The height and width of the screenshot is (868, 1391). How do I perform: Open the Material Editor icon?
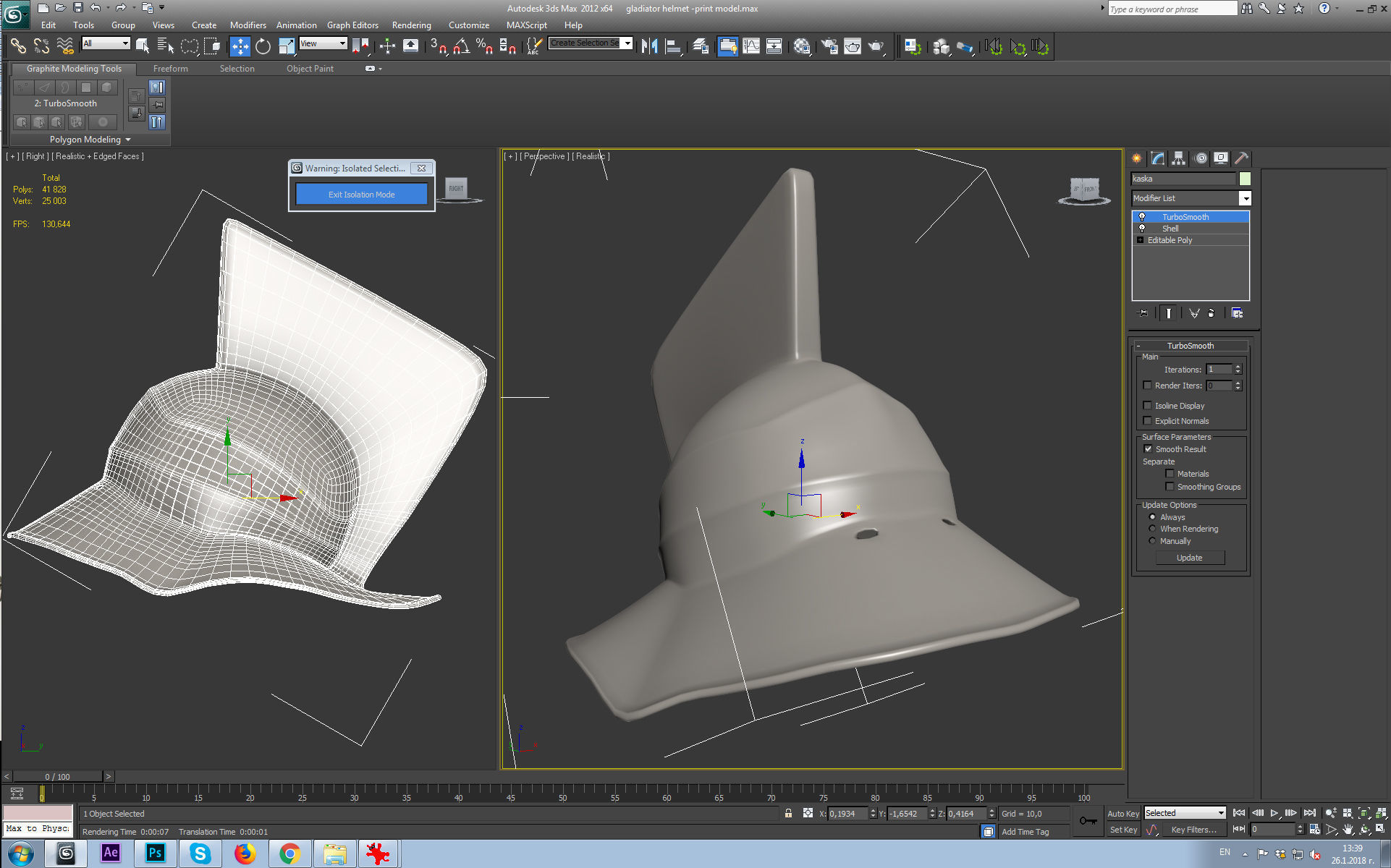(801, 46)
